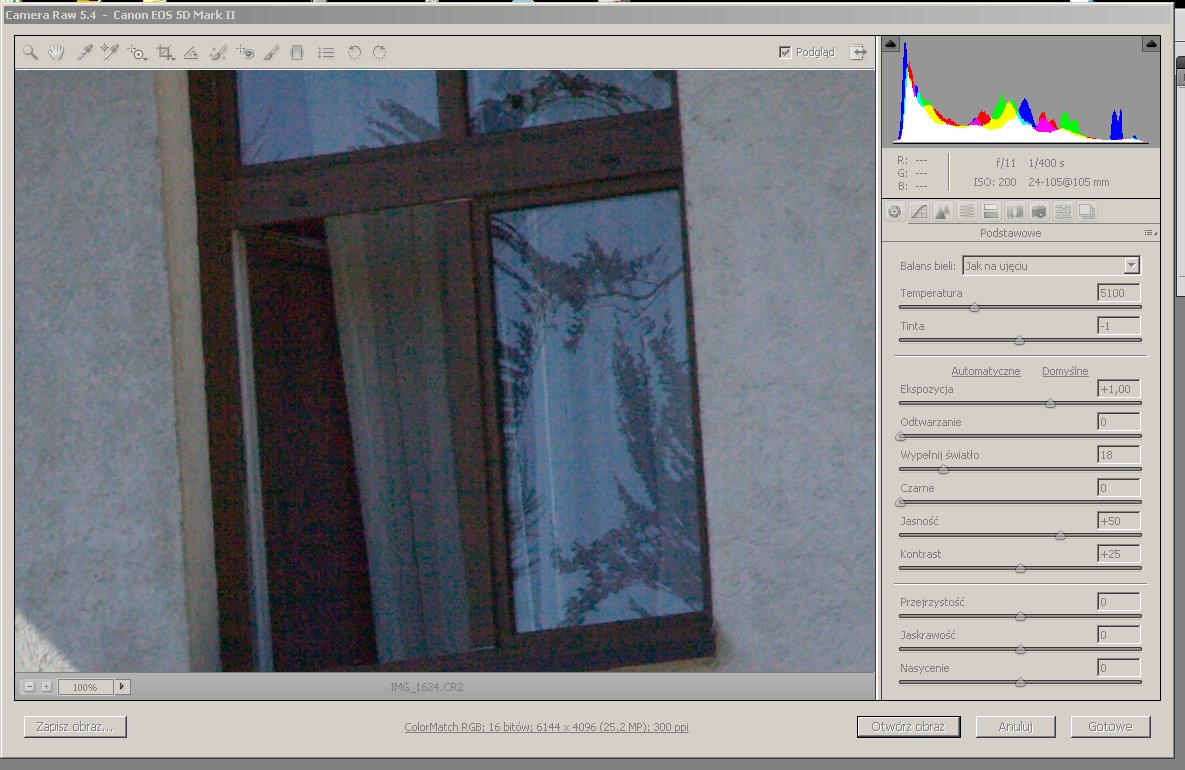This screenshot has height=770, width=1185.
Task: Open zoom level popup arrow
Action: [x=123, y=687]
